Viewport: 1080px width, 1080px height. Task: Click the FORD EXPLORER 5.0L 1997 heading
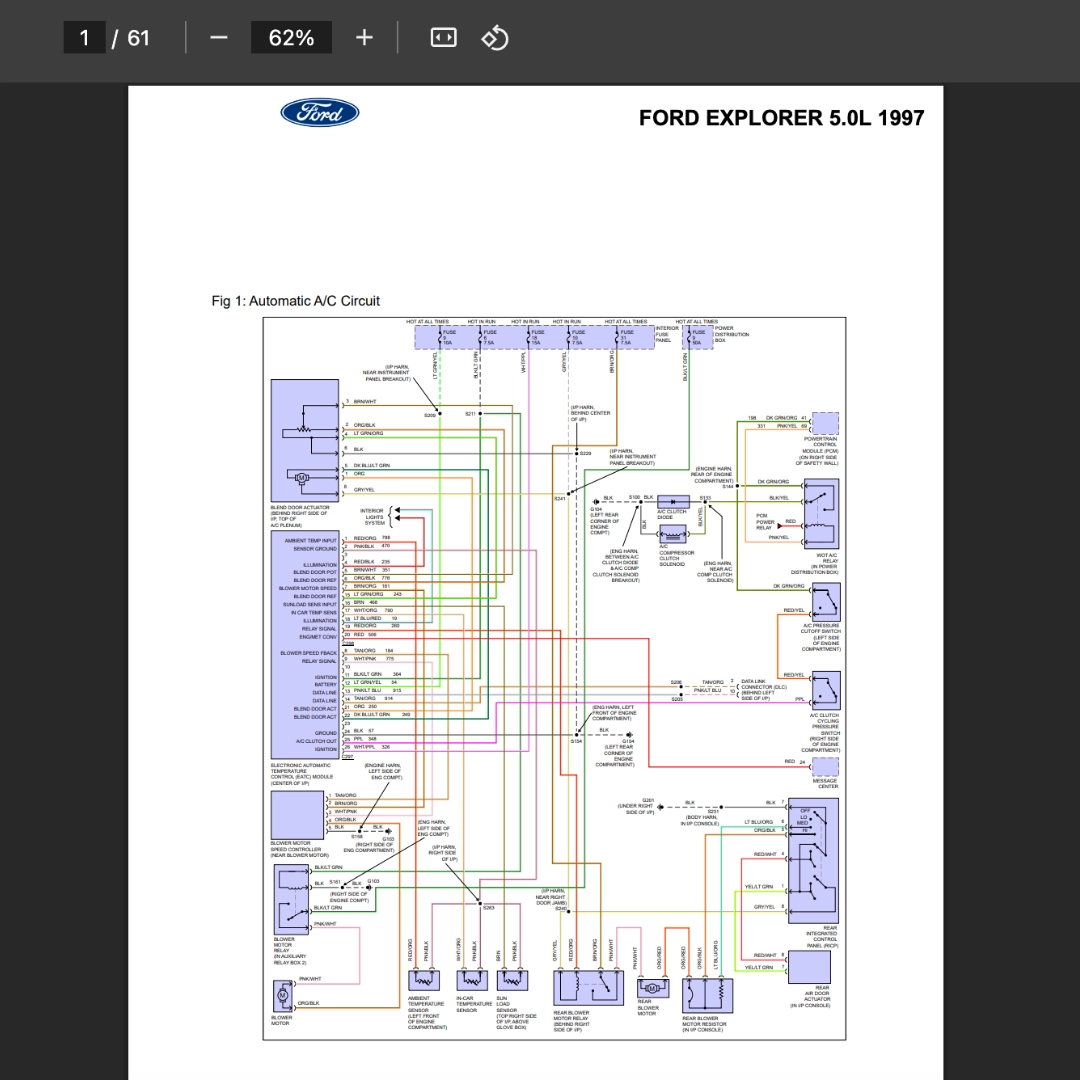781,118
